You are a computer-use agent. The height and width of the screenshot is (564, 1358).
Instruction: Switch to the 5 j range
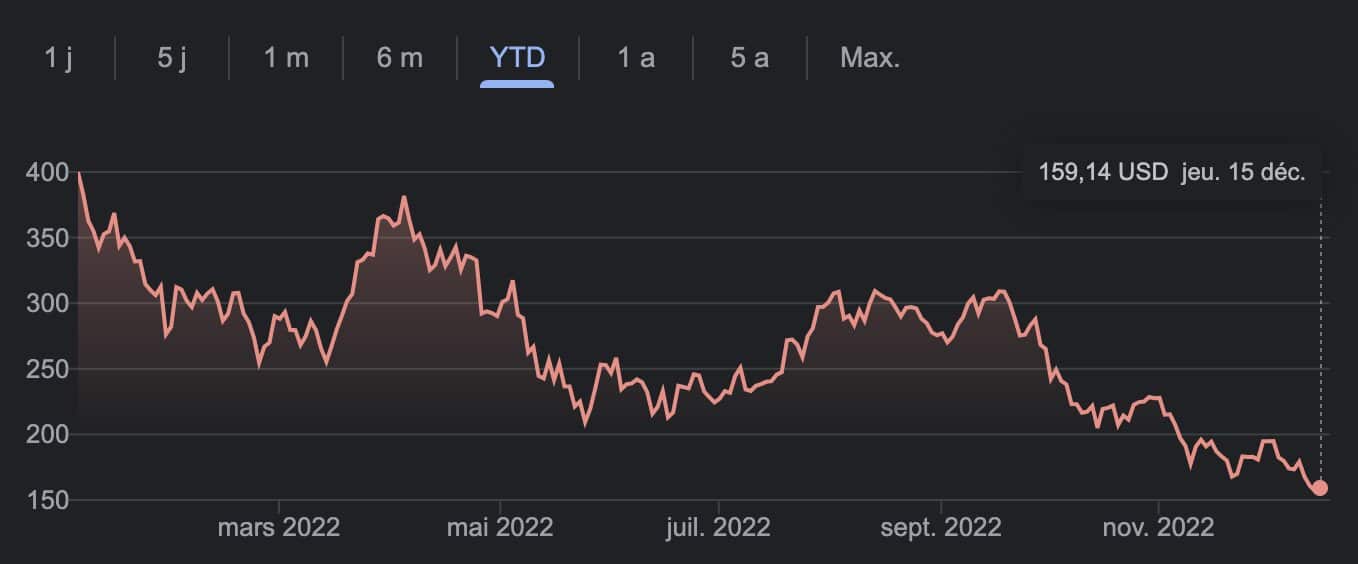[x=172, y=58]
